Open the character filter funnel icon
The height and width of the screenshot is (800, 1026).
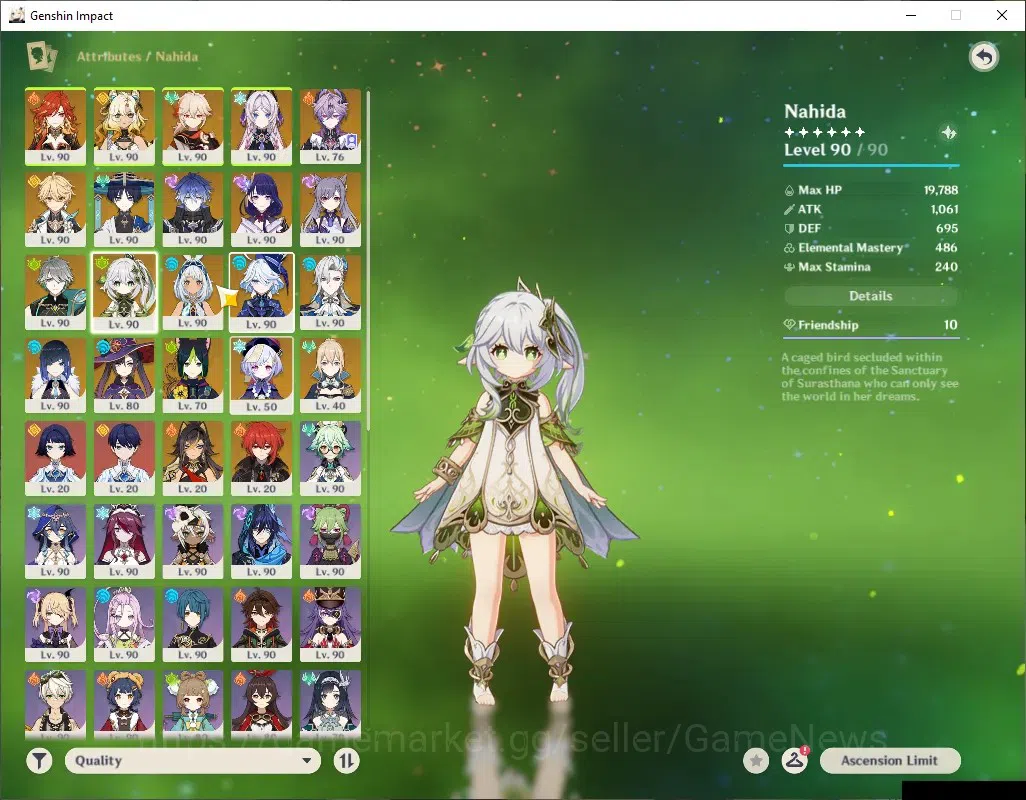pyautogui.click(x=39, y=761)
